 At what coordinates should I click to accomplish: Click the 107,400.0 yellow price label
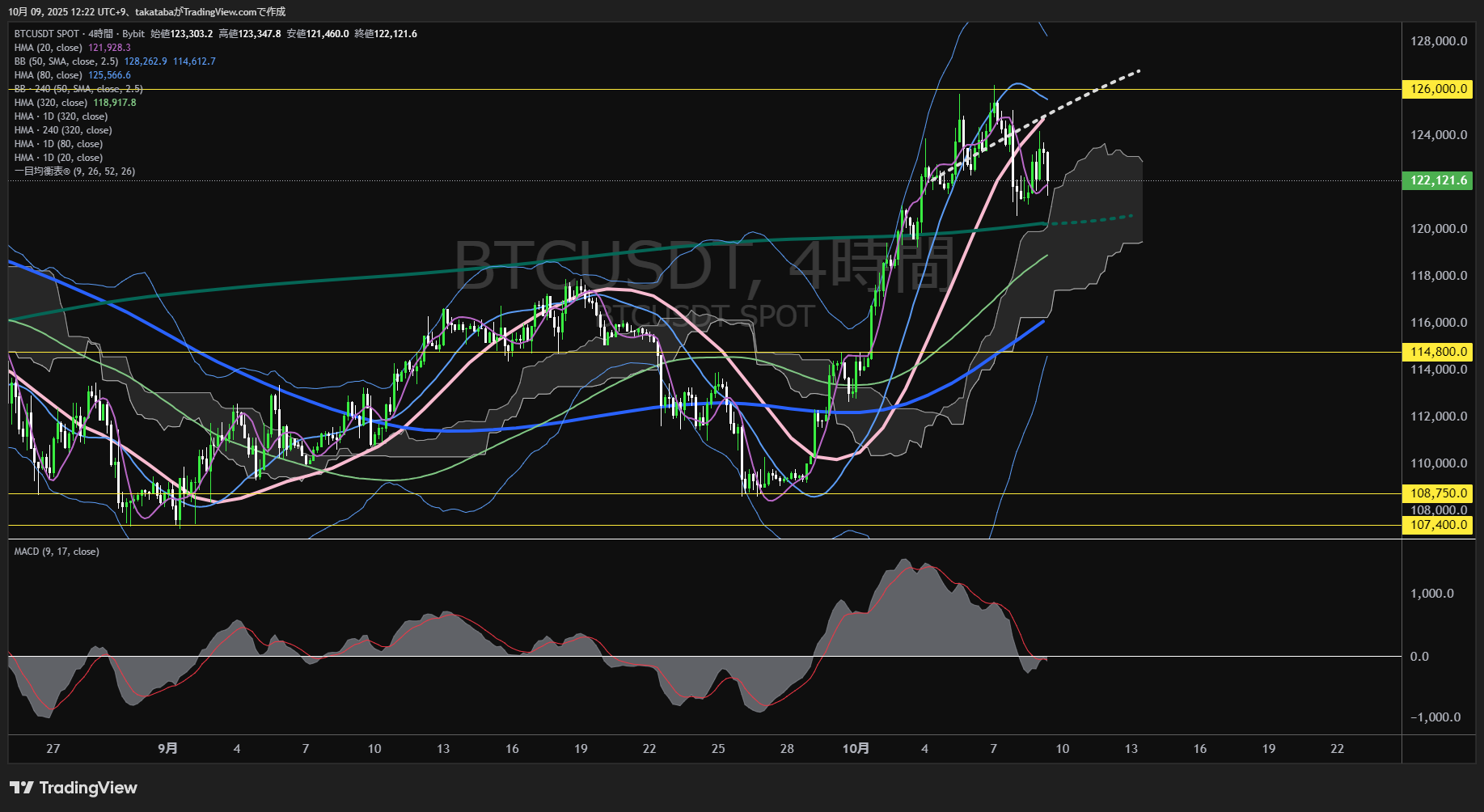pyautogui.click(x=1438, y=525)
